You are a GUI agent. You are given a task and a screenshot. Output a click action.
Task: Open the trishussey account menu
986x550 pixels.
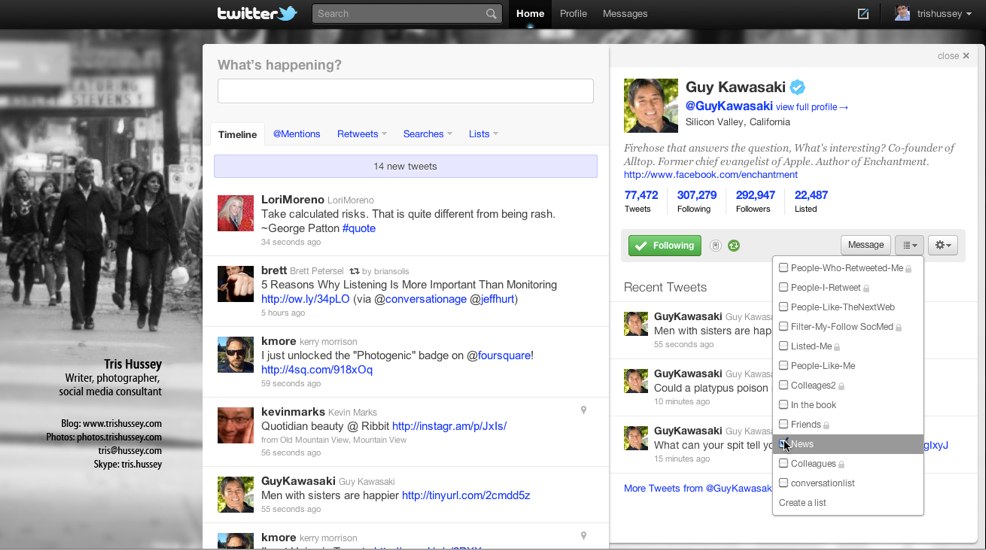934,14
